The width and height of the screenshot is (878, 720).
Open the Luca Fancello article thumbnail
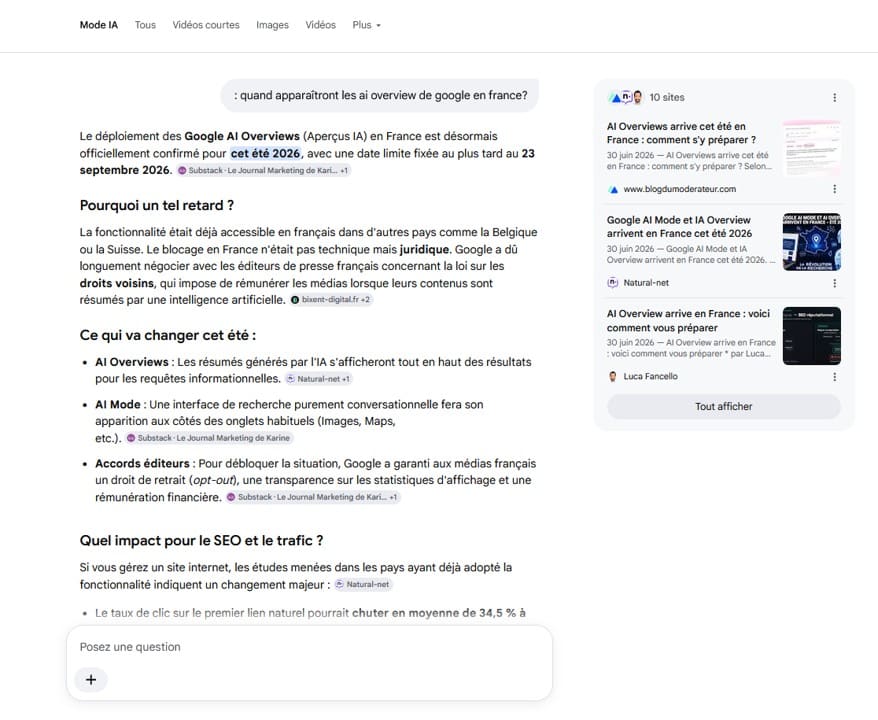tap(811, 335)
